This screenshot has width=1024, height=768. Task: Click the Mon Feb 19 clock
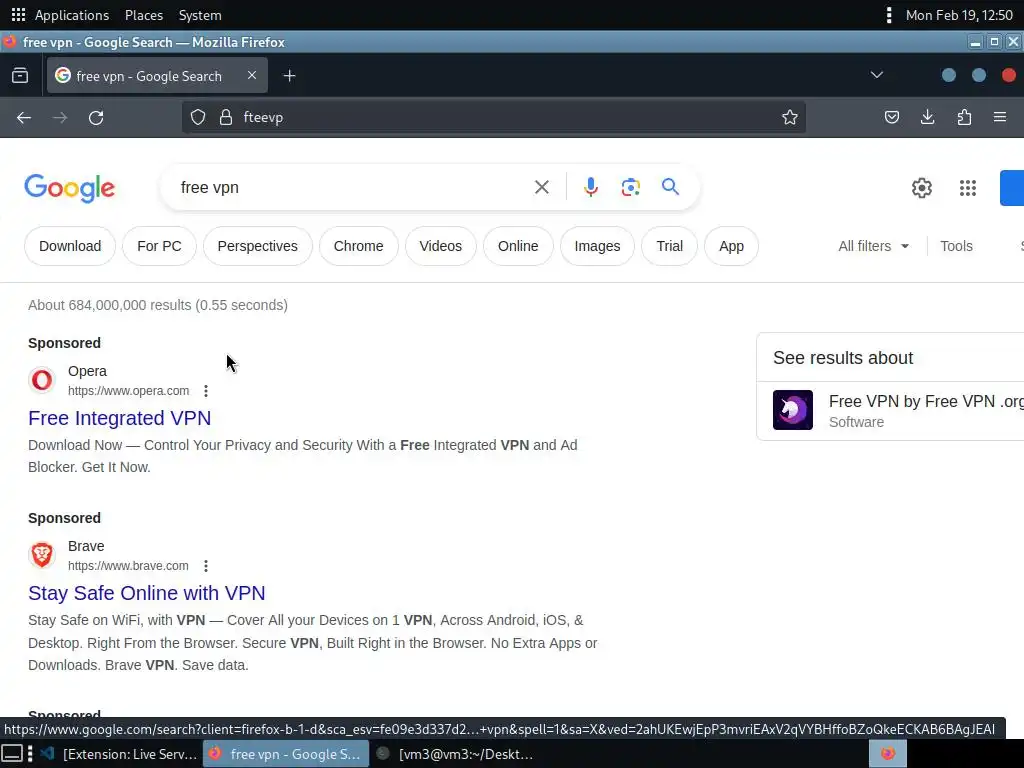[959, 15]
